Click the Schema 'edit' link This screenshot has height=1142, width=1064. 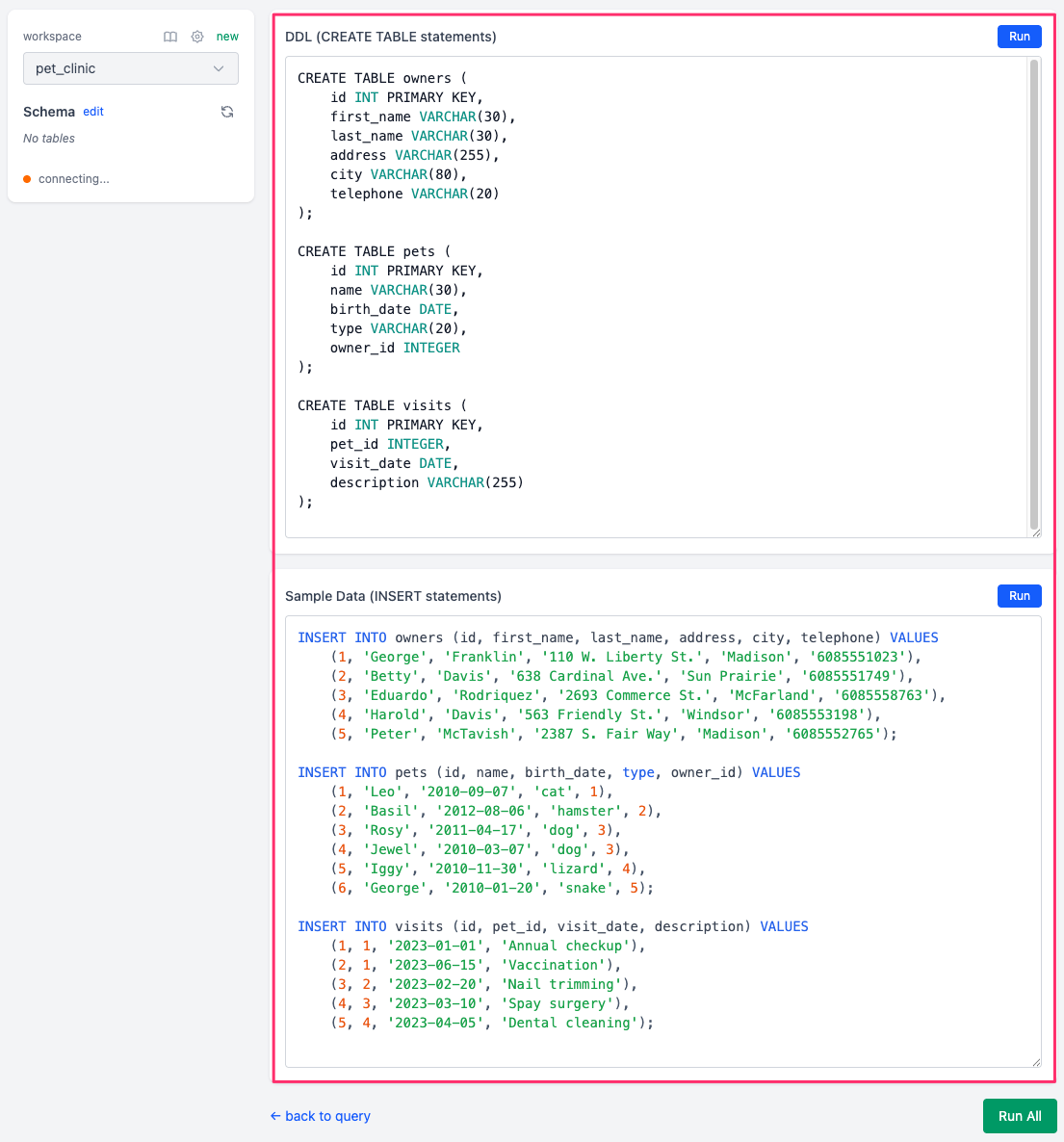coord(93,112)
